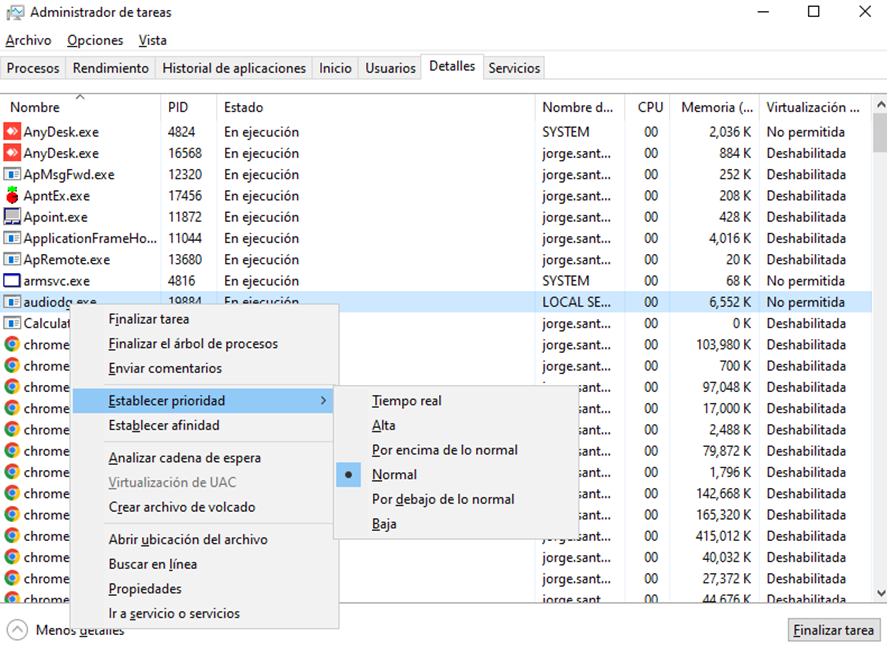Image resolution: width=887 pixels, height=649 pixels.
Task: Click the audiodg.exe process icon
Action: click(x=12, y=302)
